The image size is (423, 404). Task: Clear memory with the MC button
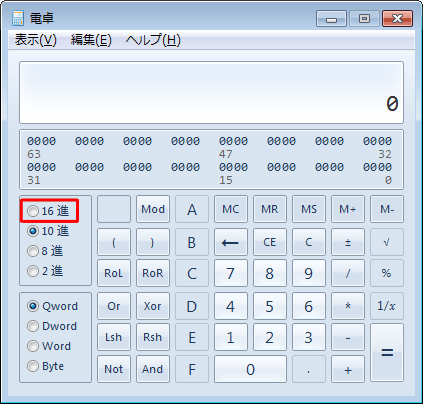click(x=231, y=209)
